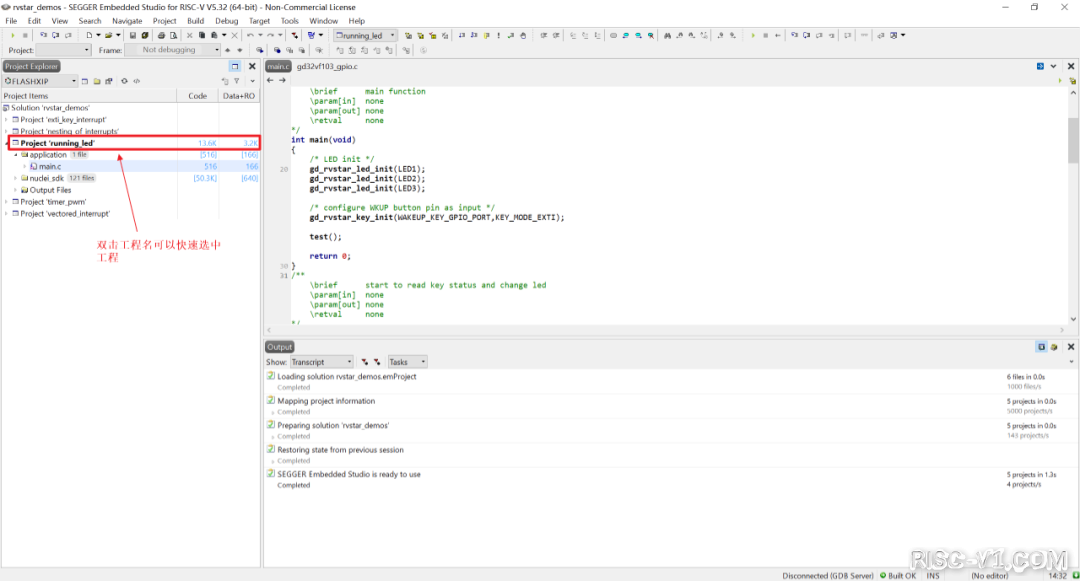The height and width of the screenshot is (581, 1080).
Task: Open the Build menu
Action: tap(196, 21)
